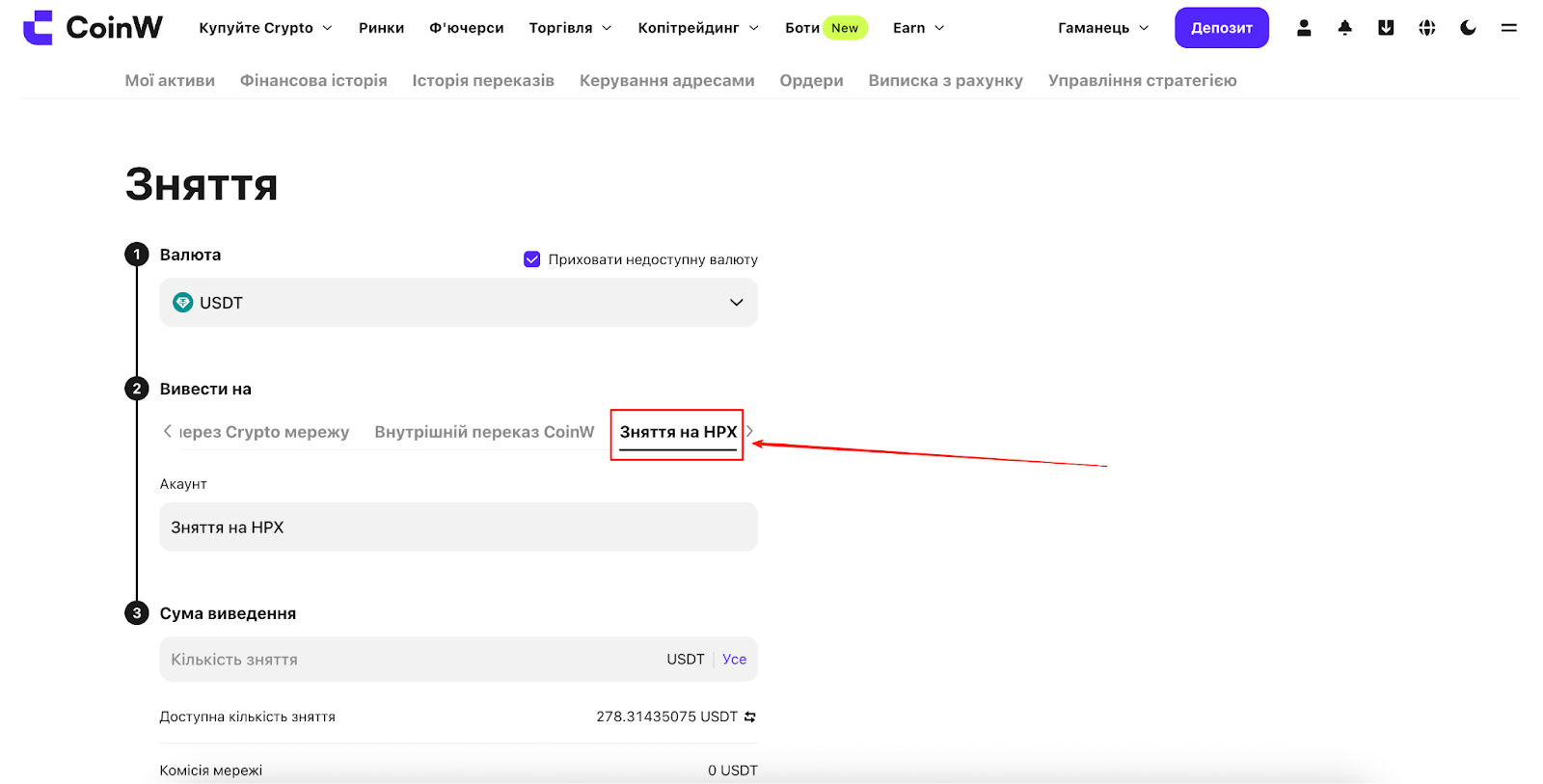This screenshot has height=784, width=1543.
Task: Expand the Купуйте Crypto menu
Action: point(265,28)
